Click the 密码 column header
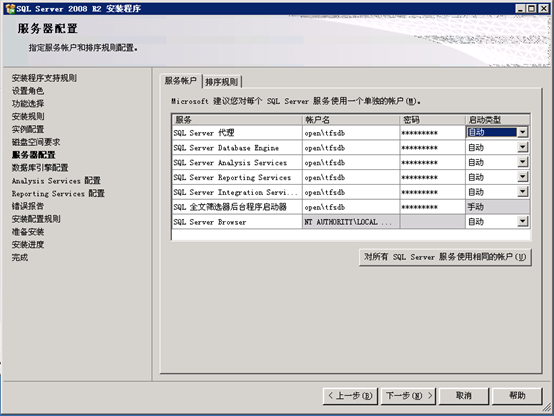This screenshot has width=554, height=416. pos(433,120)
